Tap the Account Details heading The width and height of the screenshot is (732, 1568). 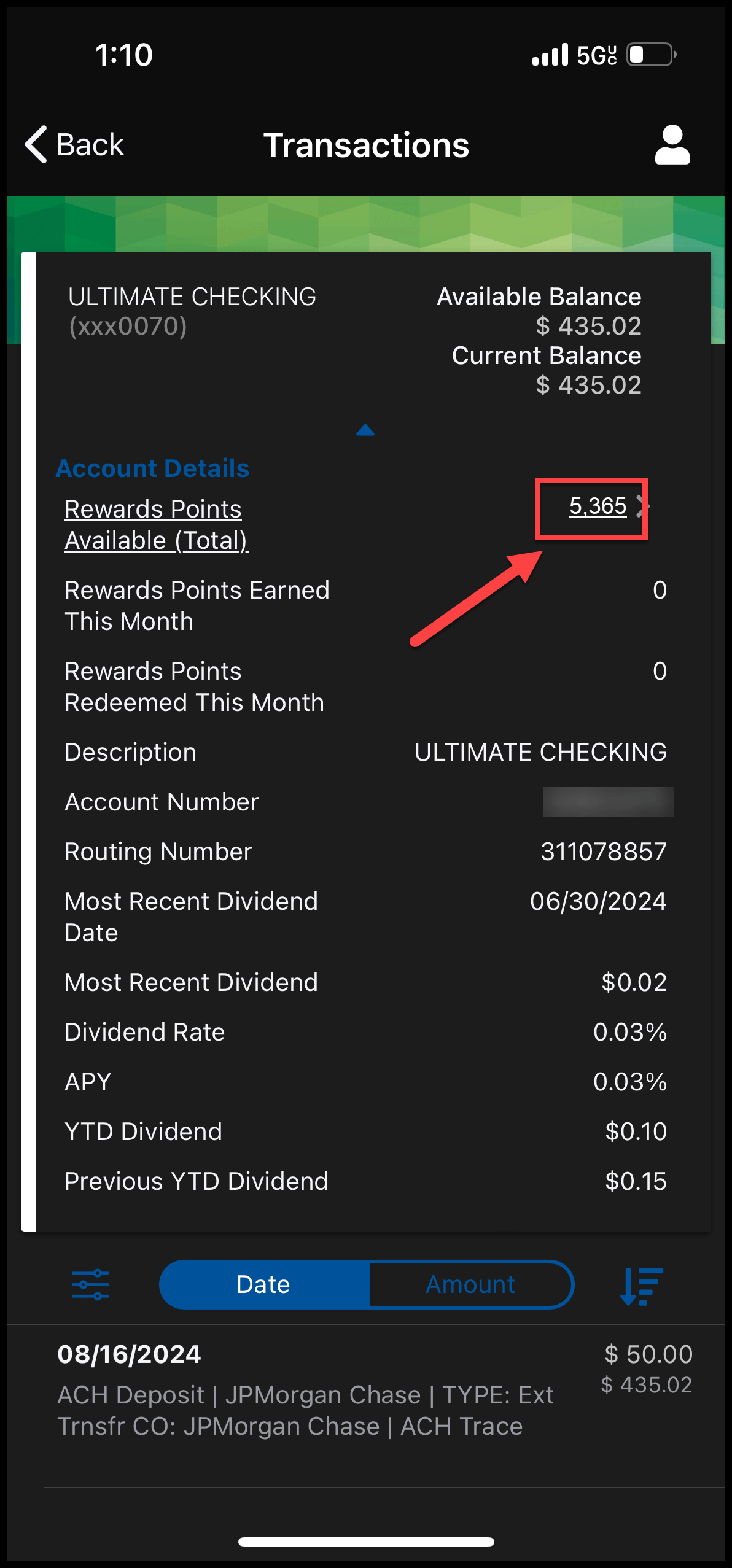click(152, 468)
